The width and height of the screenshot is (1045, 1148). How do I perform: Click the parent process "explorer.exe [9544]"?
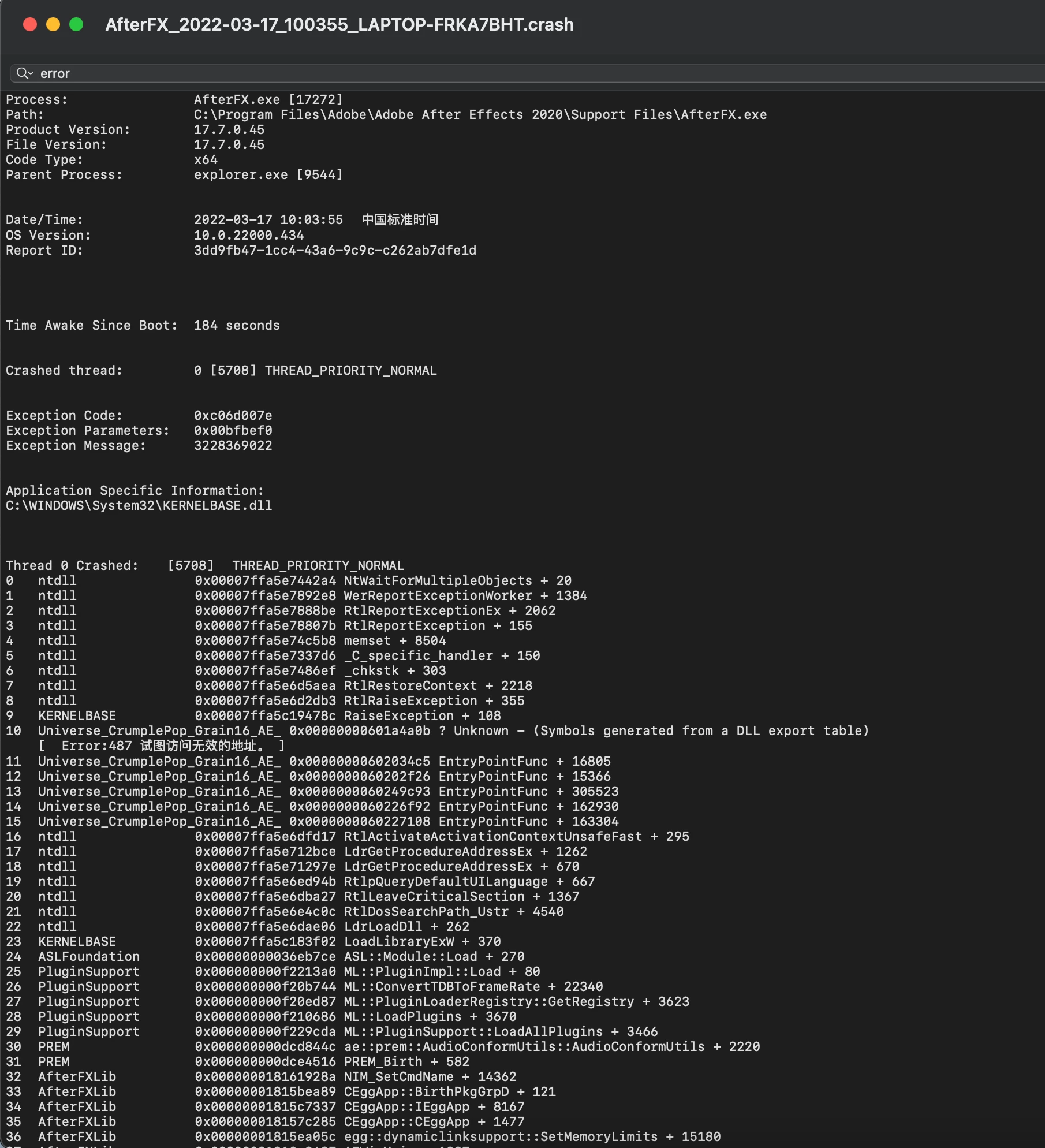(x=268, y=174)
